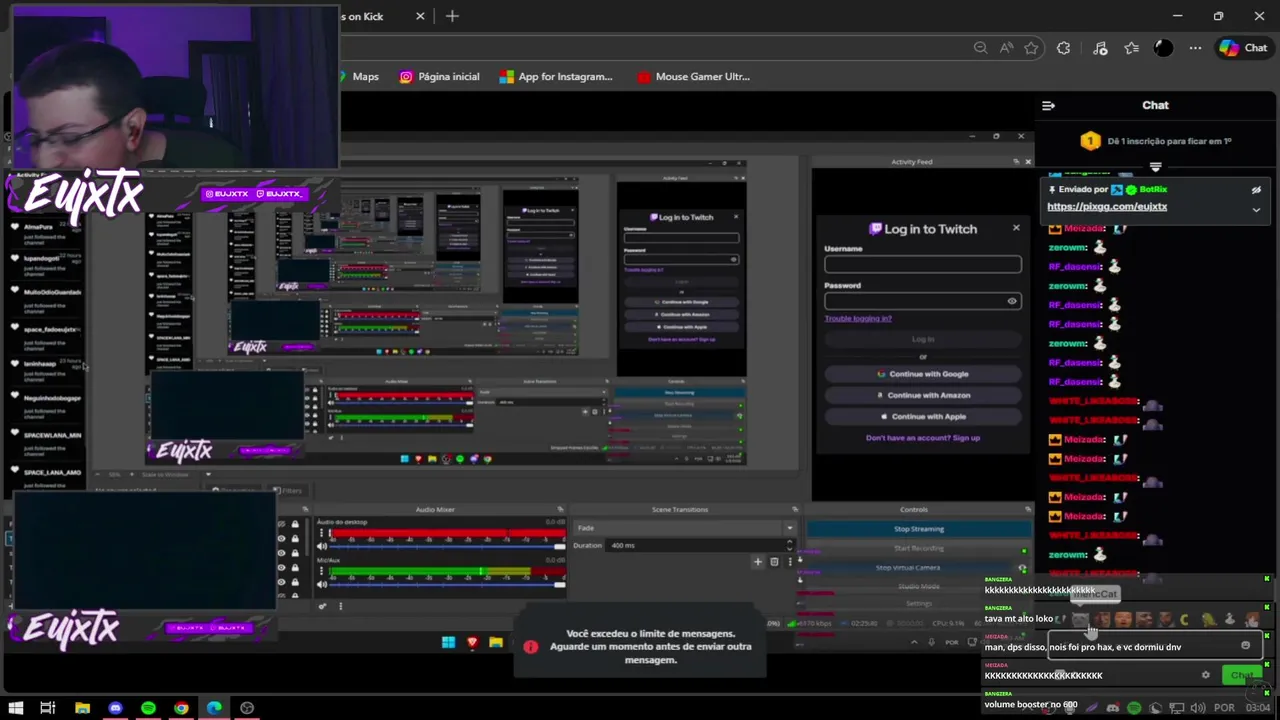Choose Continue with Apple
The width and height of the screenshot is (1280, 720).
pyautogui.click(x=922, y=416)
